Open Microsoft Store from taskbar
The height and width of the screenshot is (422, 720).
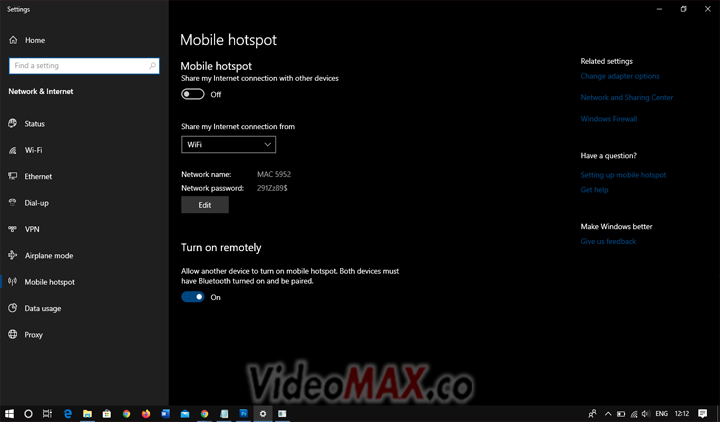click(x=107, y=414)
